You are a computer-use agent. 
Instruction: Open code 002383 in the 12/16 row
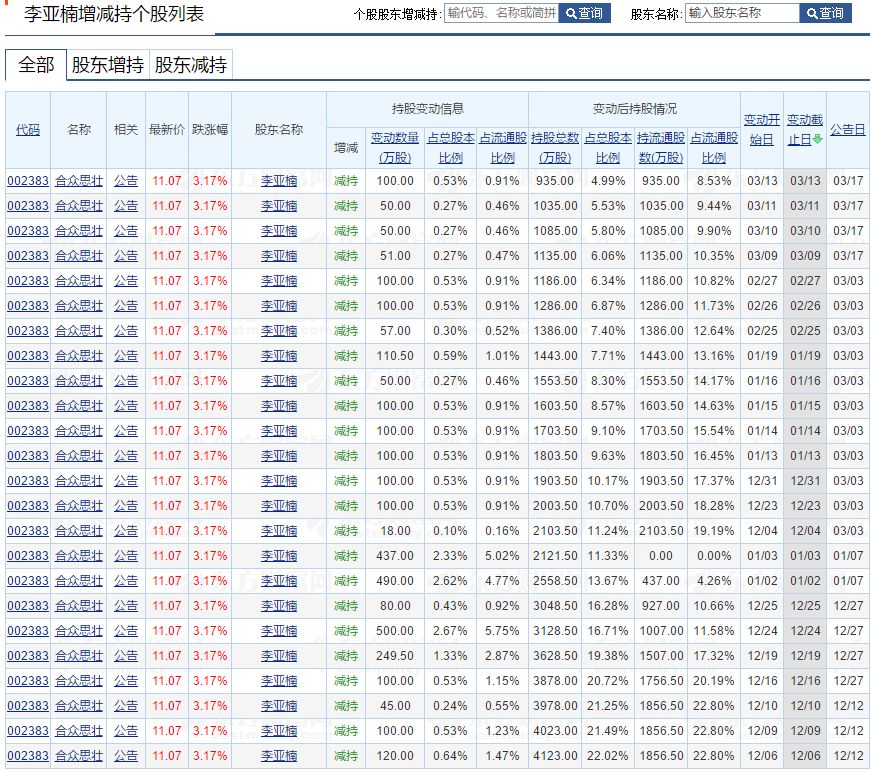(28, 681)
